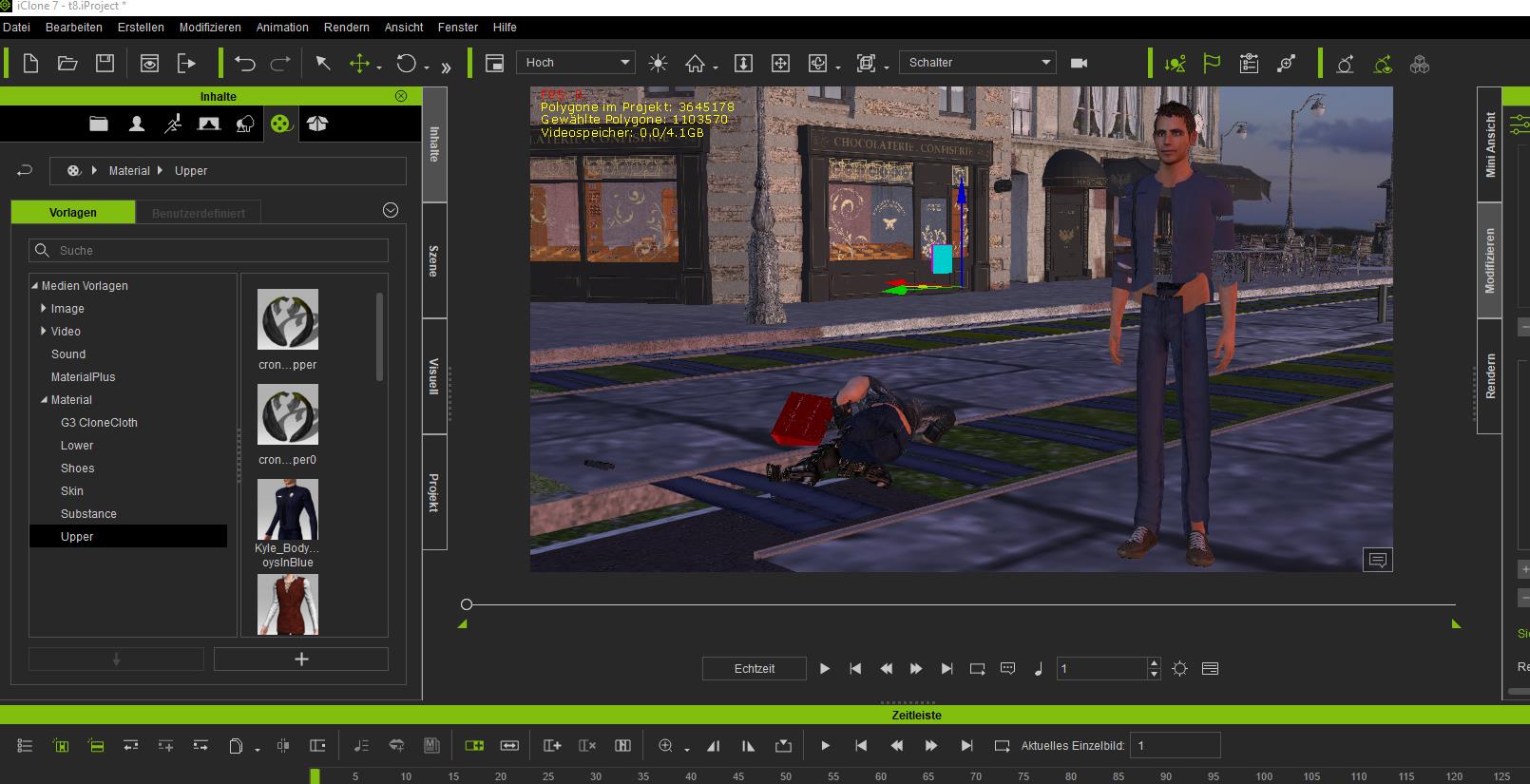The width and height of the screenshot is (1530, 784).
Task: Click the Suche search field
Action: tap(208, 250)
